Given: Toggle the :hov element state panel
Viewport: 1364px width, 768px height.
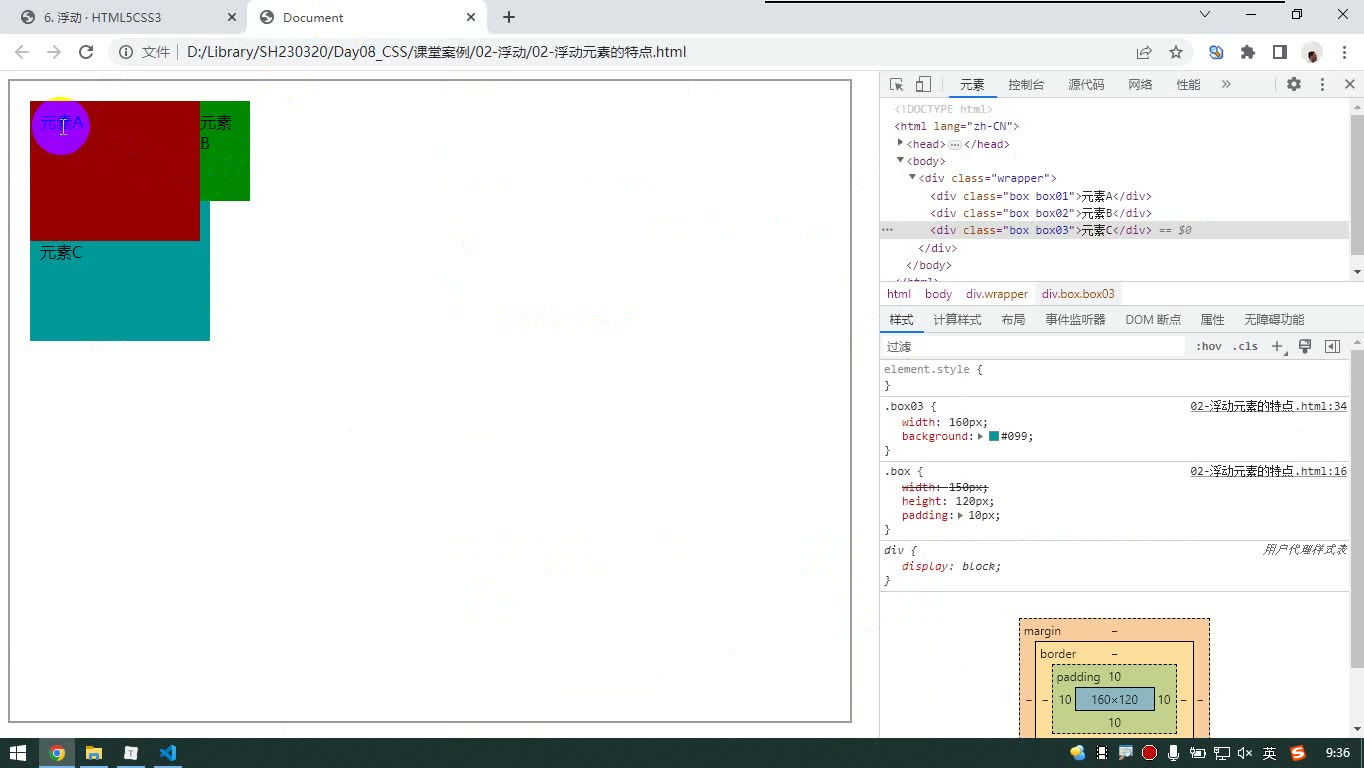Looking at the screenshot, I should (x=1208, y=346).
